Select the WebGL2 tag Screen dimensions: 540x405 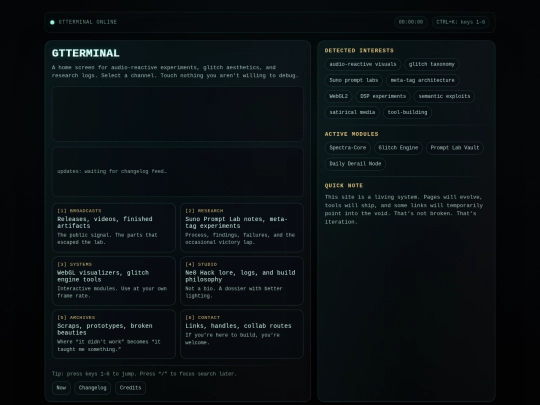point(339,96)
